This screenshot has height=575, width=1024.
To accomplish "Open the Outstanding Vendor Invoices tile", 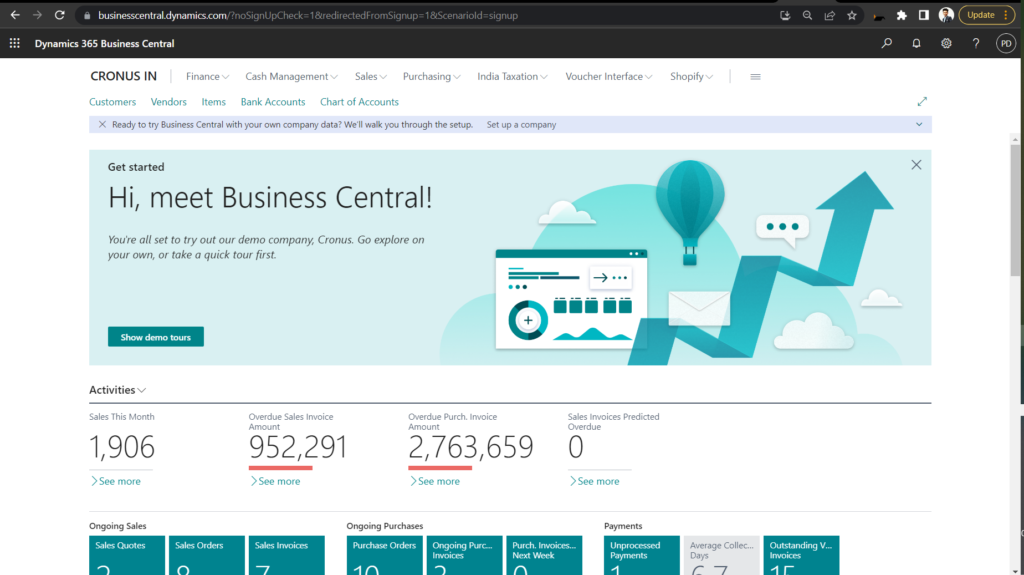I will (x=801, y=555).
